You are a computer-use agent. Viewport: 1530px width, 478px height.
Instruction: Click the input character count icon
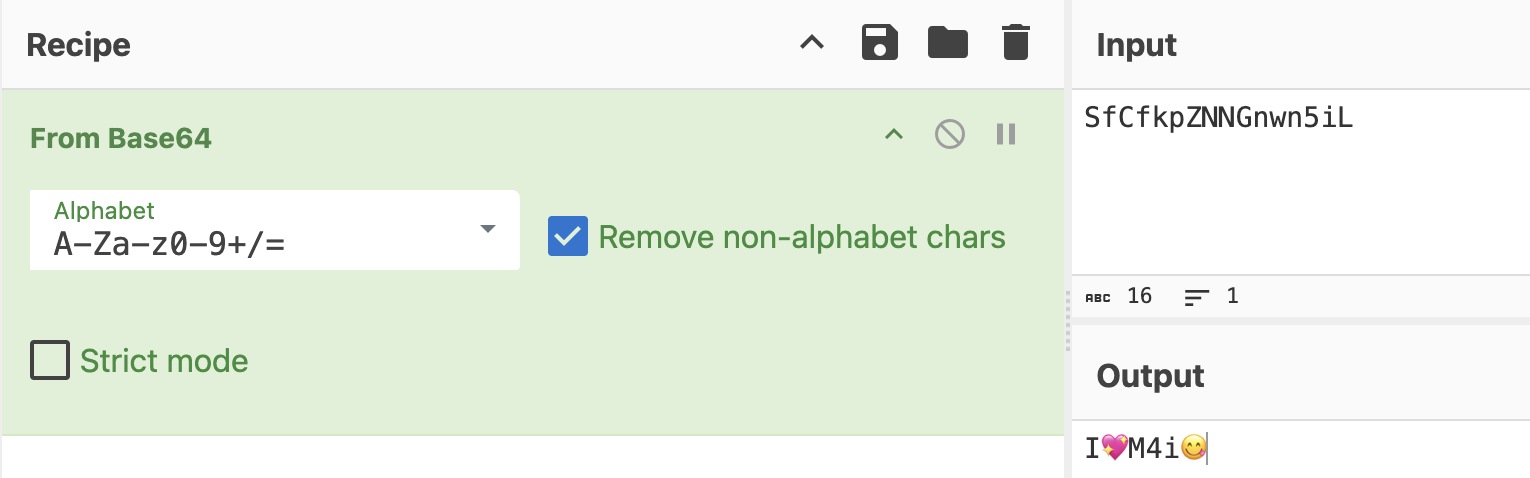click(x=1098, y=297)
